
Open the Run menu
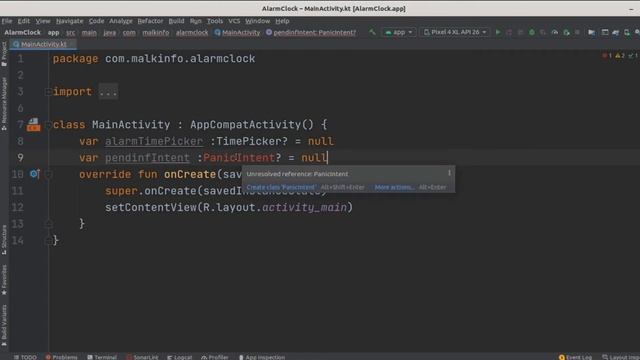(x=196, y=21)
